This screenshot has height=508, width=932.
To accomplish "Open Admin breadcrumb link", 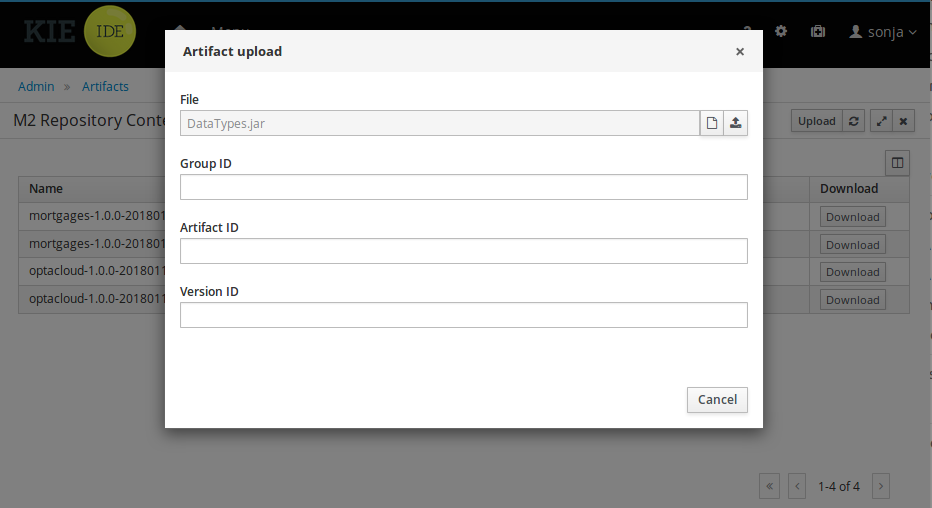I will click(x=36, y=87).
